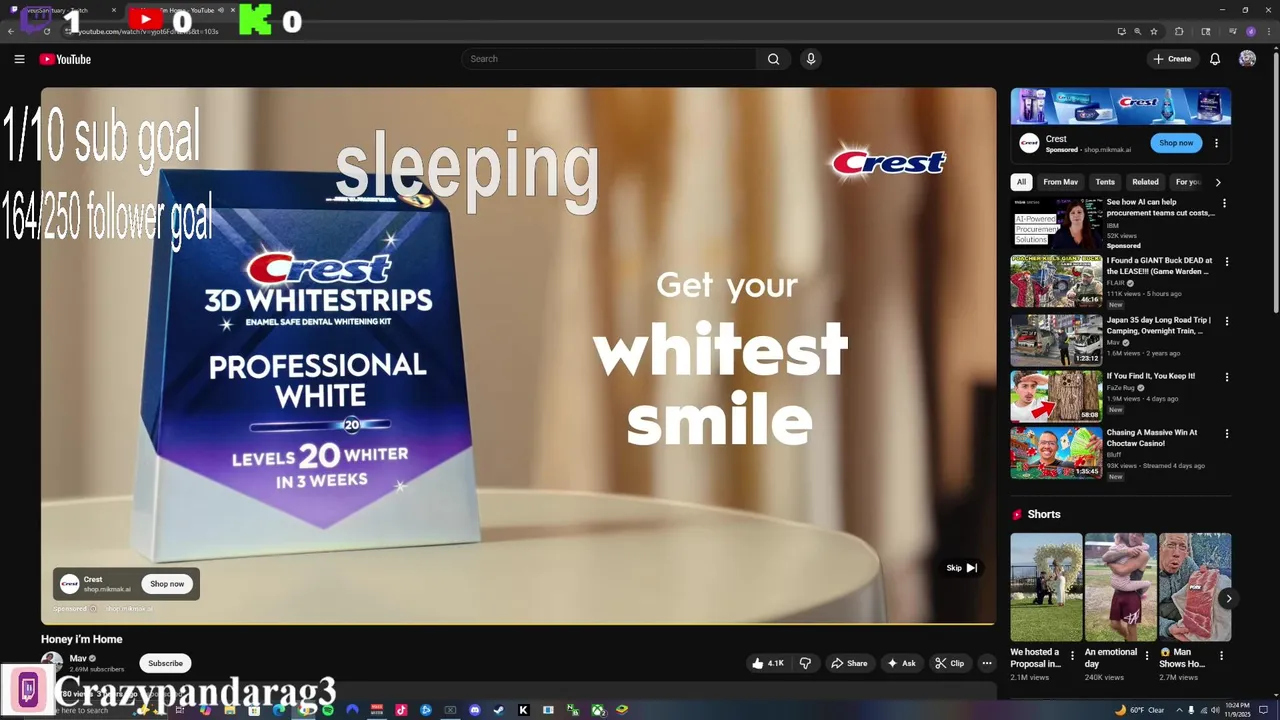Click the Share button

(850, 663)
